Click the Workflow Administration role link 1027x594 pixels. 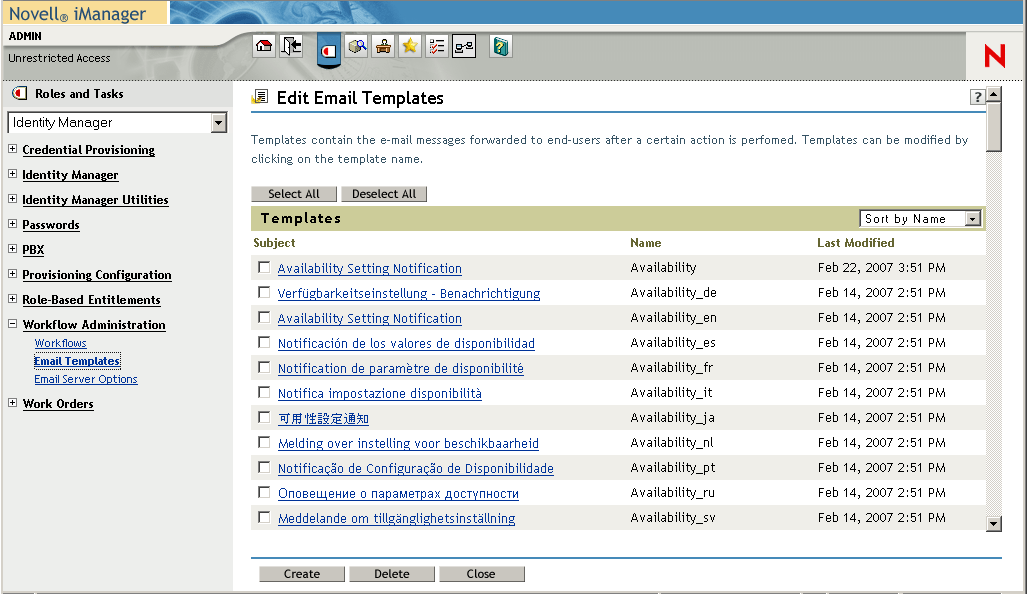[94, 325]
